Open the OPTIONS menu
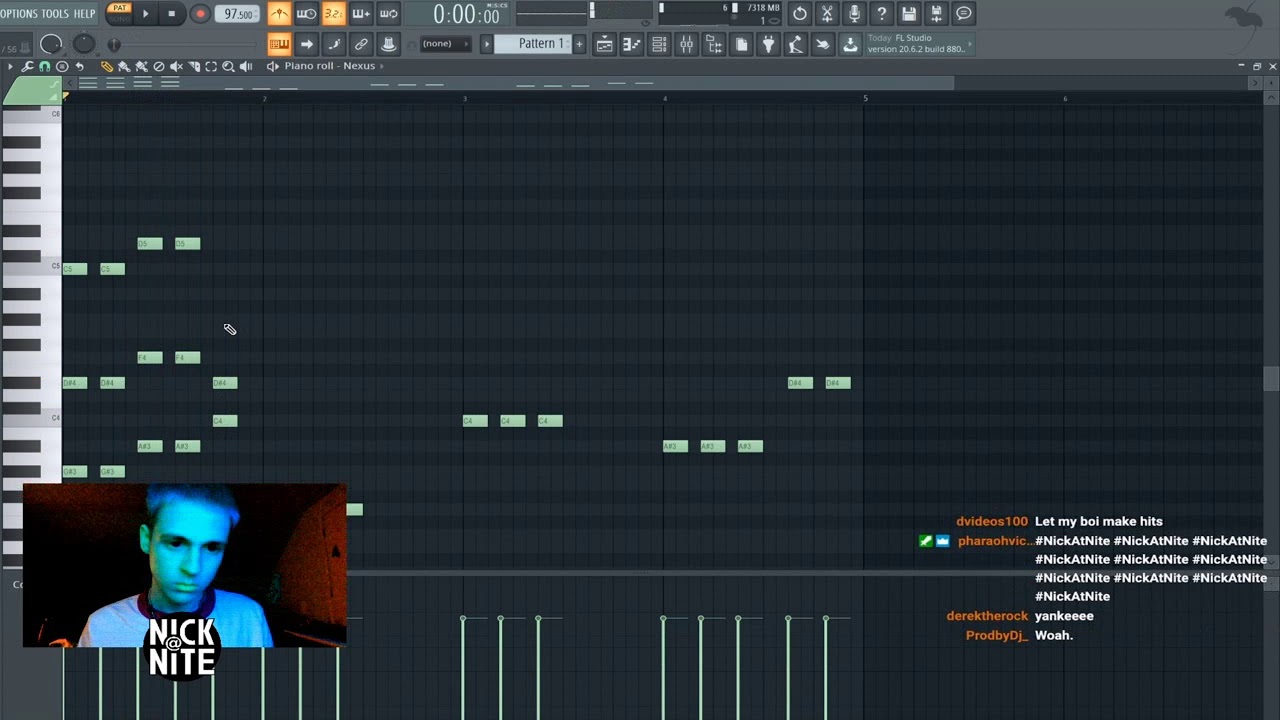 [x=19, y=14]
